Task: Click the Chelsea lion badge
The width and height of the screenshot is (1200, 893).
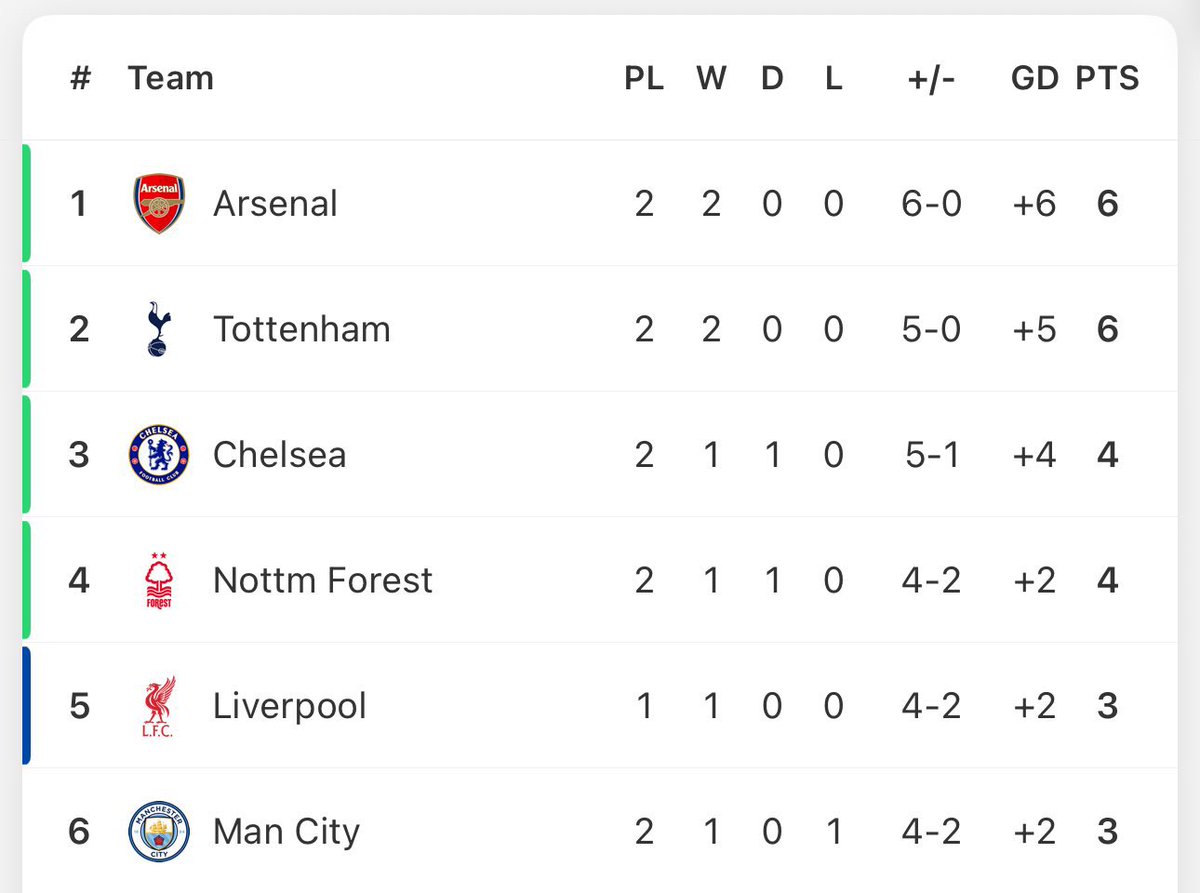Action: tap(159, 455)
